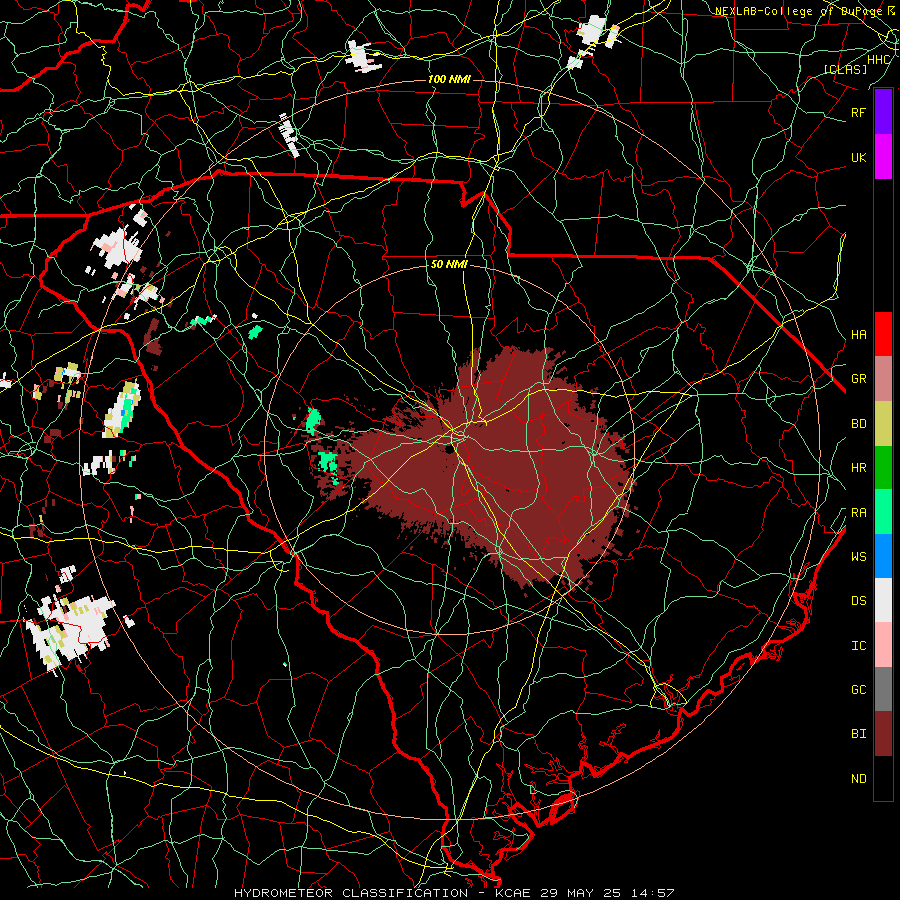900x900 pixels.
Task: Click the UK legend label
Action: (x=858, y=157)
